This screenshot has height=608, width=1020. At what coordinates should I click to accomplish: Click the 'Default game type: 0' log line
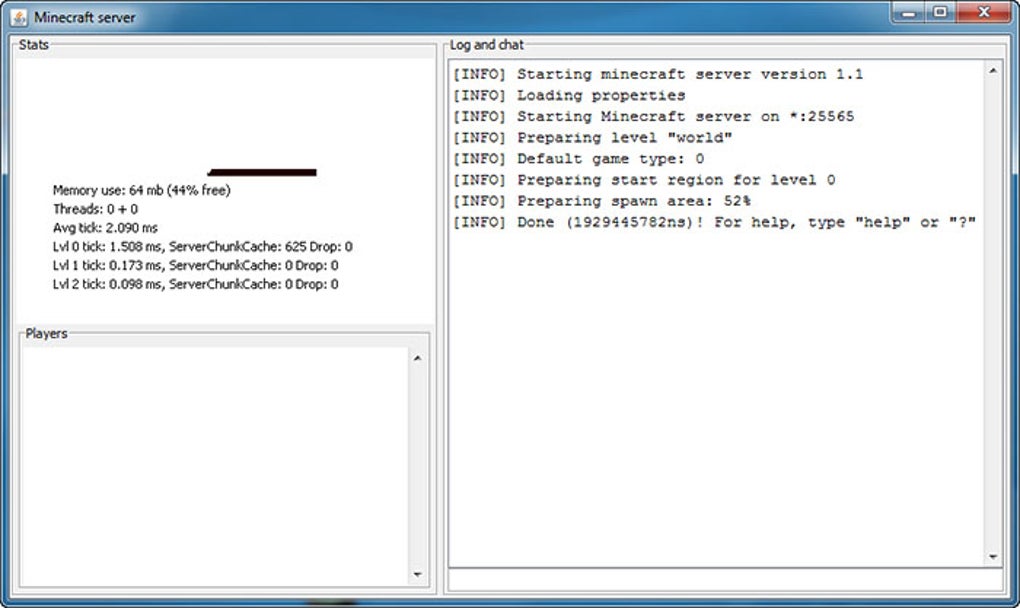(578, 159)
